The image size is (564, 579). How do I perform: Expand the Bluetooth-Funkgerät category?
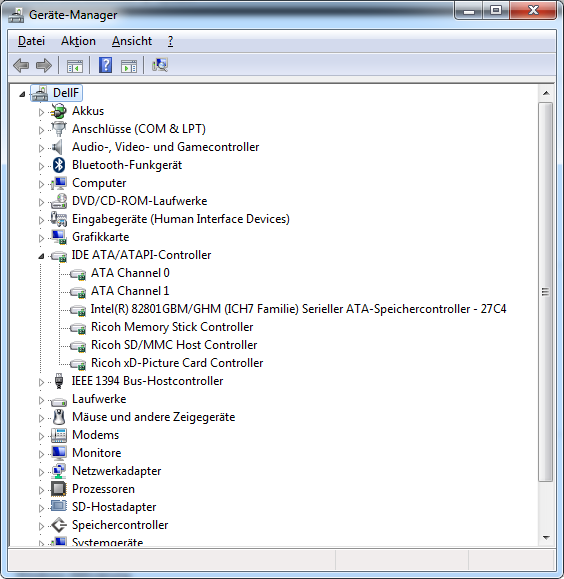[x=41, y=166]
